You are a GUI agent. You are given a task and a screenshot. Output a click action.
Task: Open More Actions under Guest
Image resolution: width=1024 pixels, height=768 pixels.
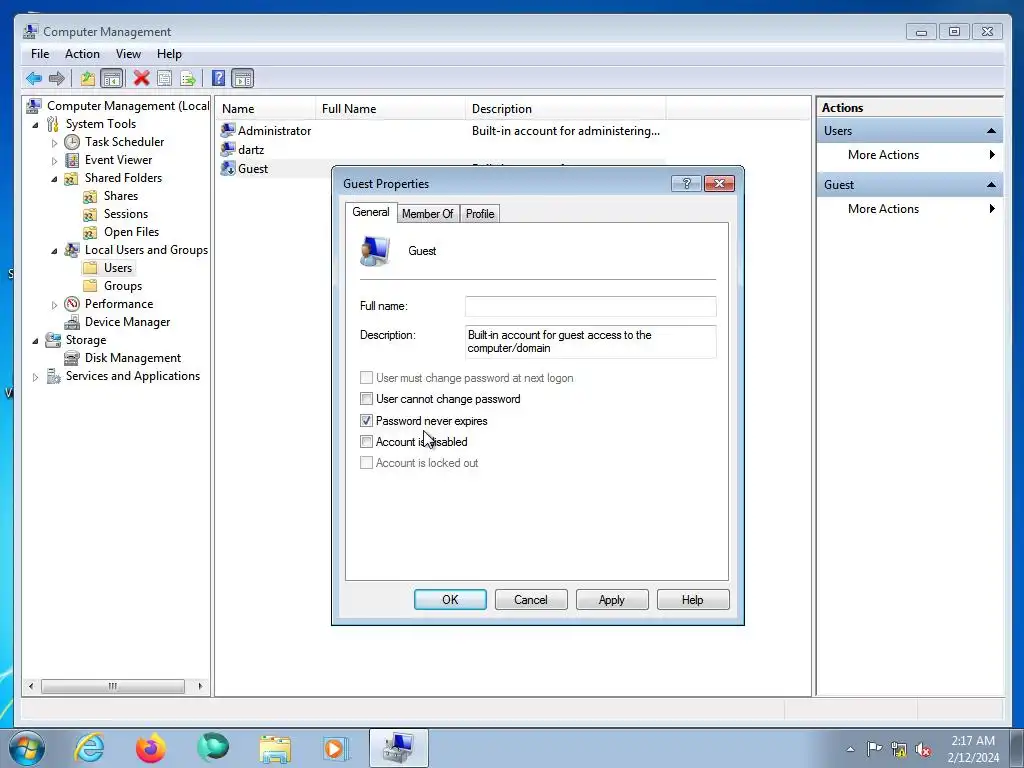(910, 209)
